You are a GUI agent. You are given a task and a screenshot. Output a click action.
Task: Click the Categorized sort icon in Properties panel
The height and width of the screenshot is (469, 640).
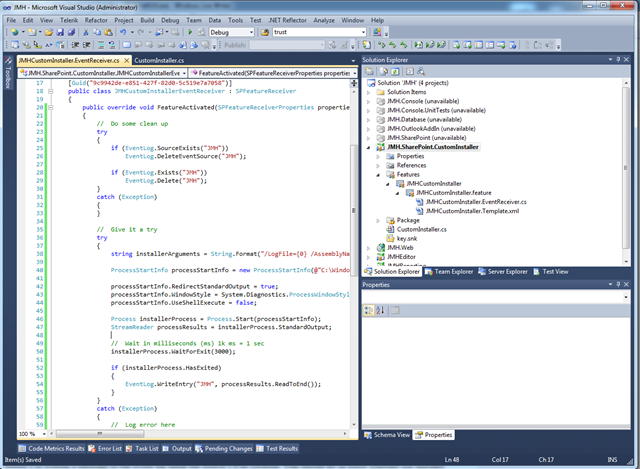point(367,312)
